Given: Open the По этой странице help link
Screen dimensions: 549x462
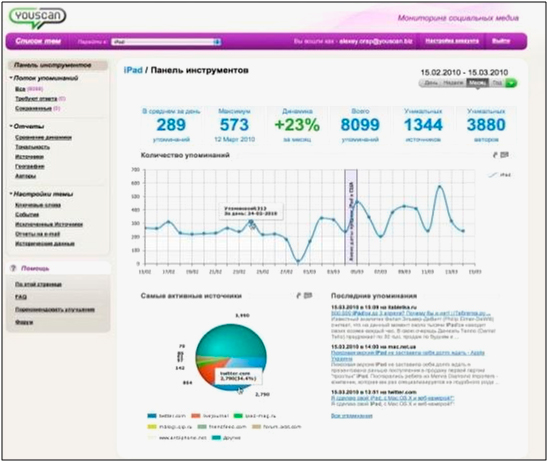Looking at the screenshot, I should pyautogui.click(x=38, y=284).
